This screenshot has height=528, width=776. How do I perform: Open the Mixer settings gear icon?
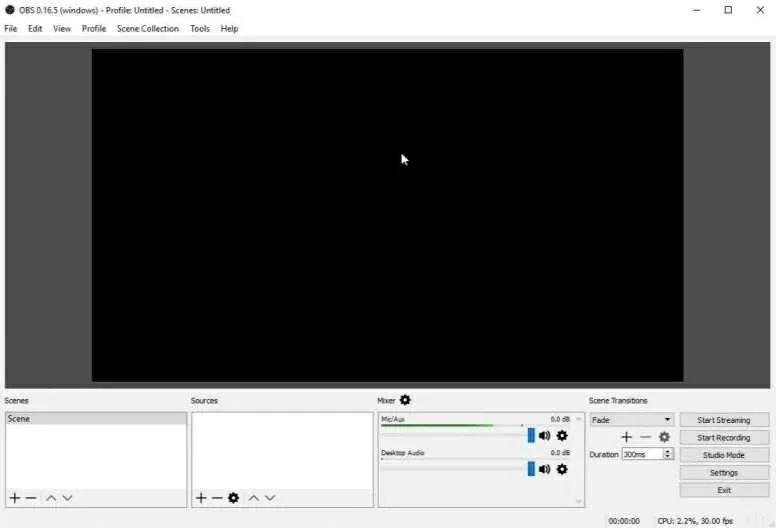405,400
